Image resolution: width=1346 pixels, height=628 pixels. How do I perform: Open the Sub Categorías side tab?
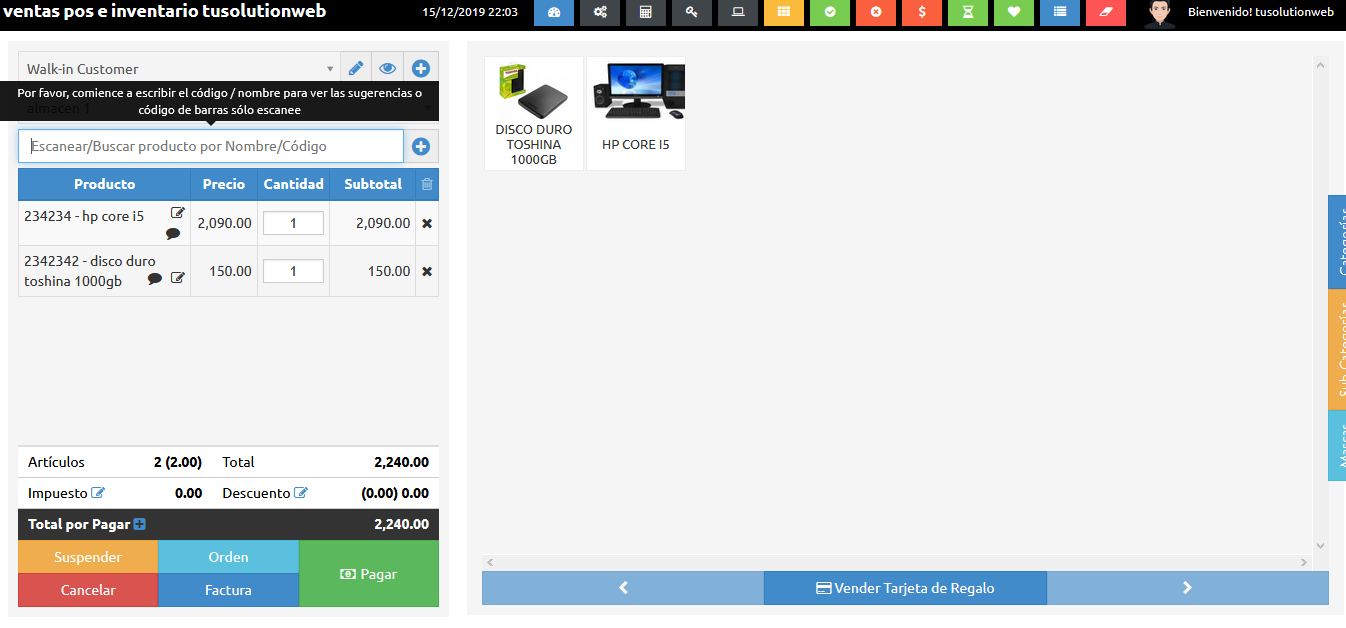1337,350
